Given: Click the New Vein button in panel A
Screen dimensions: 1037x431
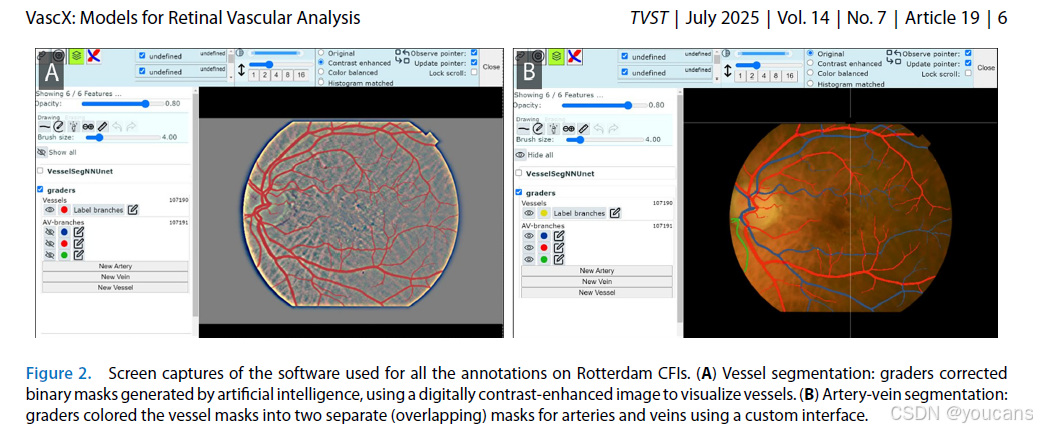Looking at the screenshot, I should point(115,276).
